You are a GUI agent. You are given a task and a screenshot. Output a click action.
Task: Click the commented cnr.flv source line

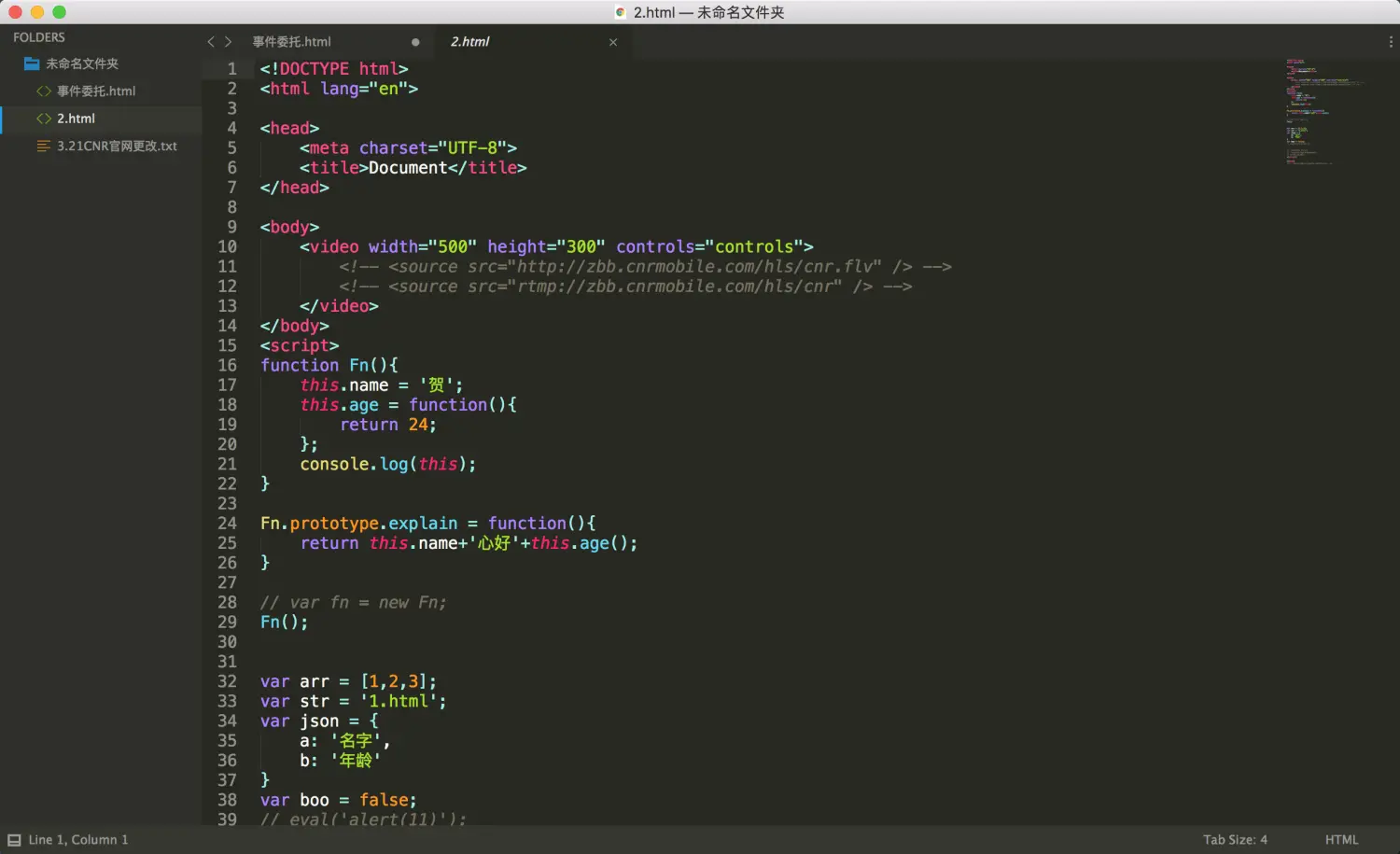[x=645, y=267]
